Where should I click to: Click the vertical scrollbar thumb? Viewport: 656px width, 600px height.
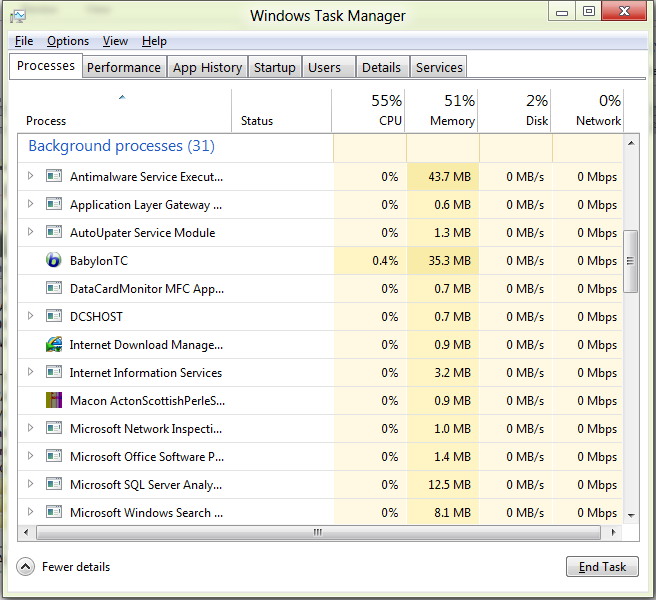click(630, 261)
